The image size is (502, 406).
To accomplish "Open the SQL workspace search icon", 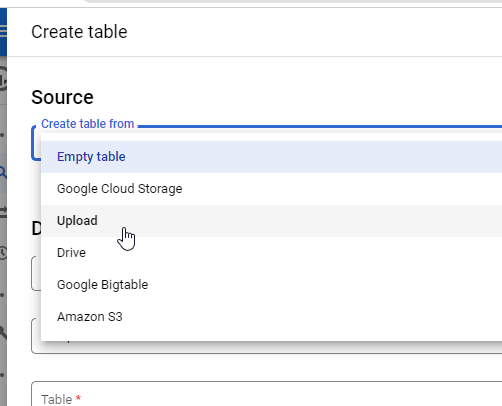I will tap(3, 173).
